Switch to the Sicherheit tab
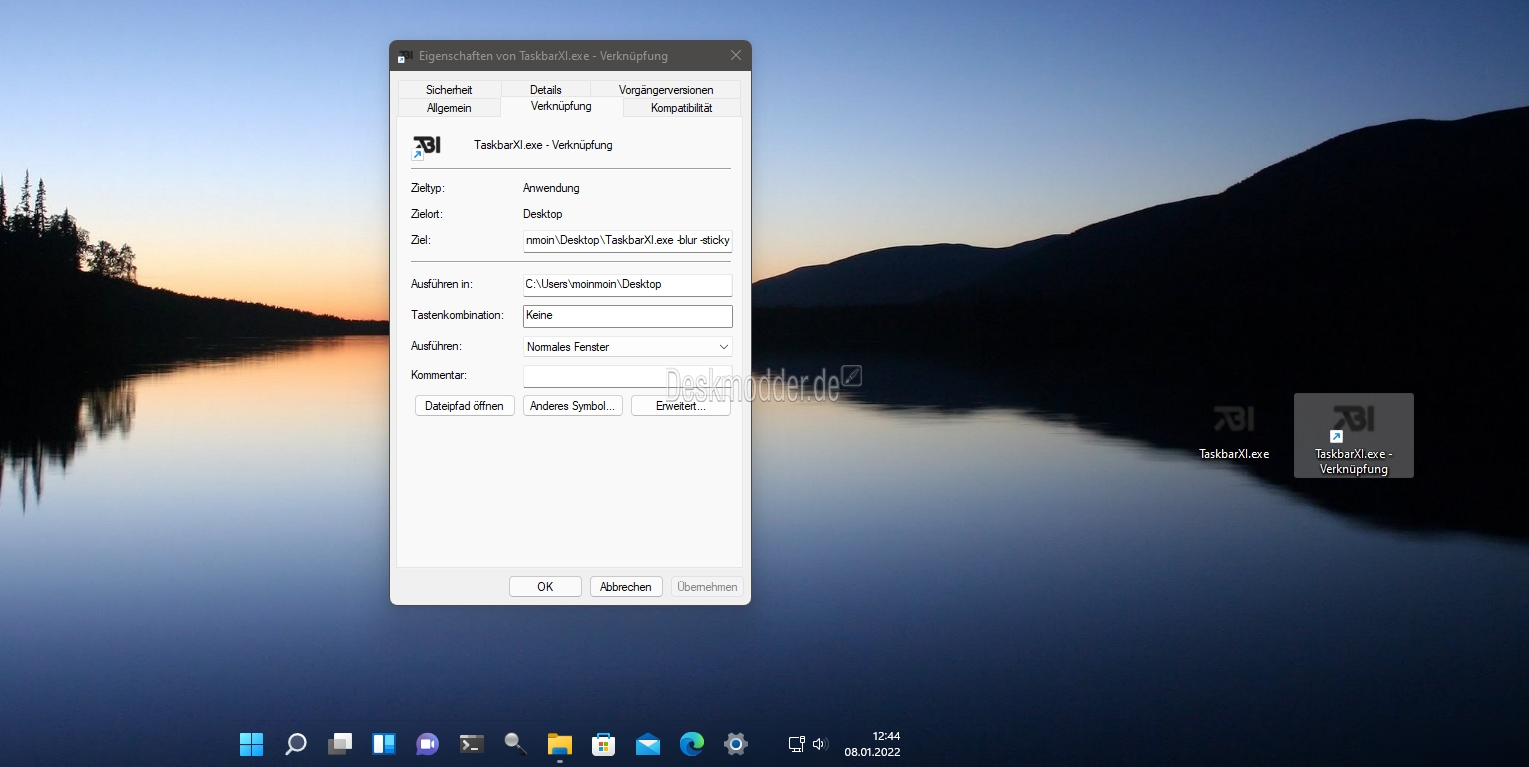This screenshot has width=1529, height=767. 449,89
